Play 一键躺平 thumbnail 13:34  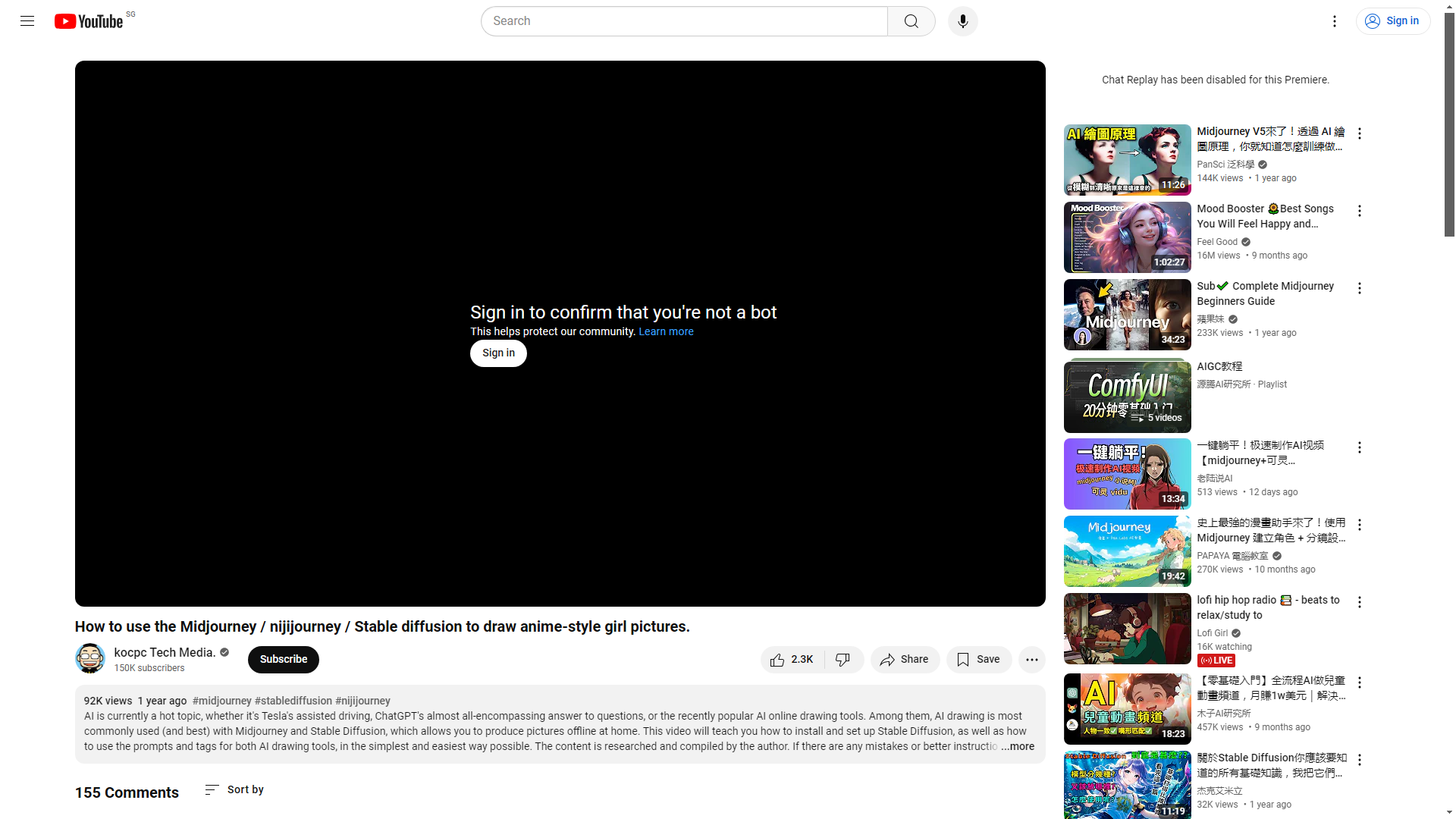1127,474
